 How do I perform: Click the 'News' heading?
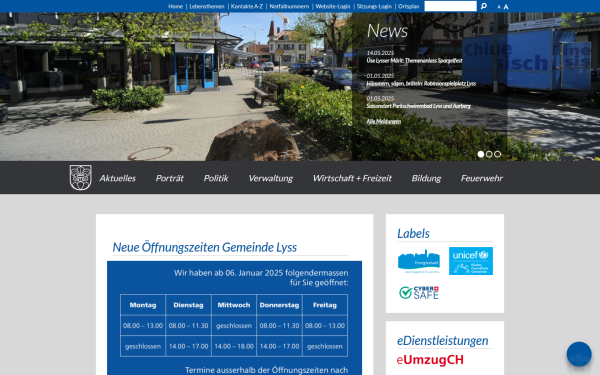tap(387, 31)
